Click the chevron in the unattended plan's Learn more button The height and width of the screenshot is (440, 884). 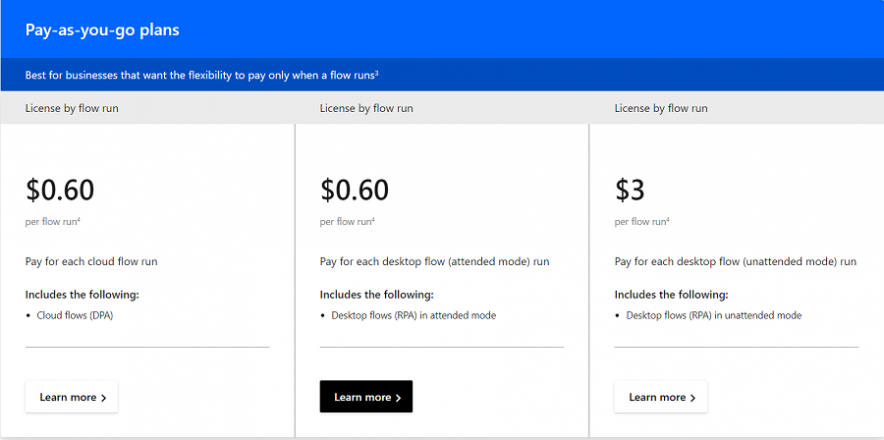pyautogui.click(x=693, y=398)
